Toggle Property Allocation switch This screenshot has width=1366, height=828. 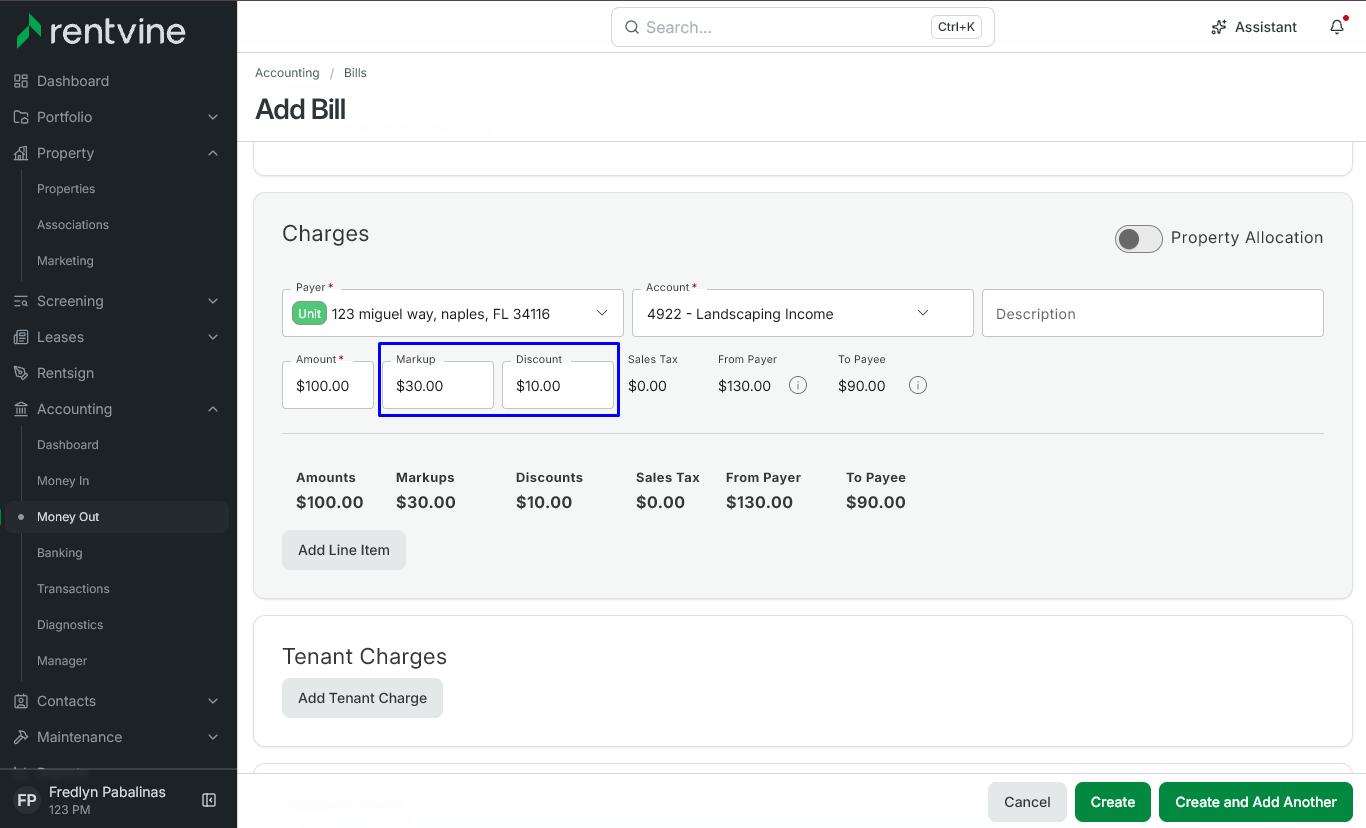[1139, 238]
